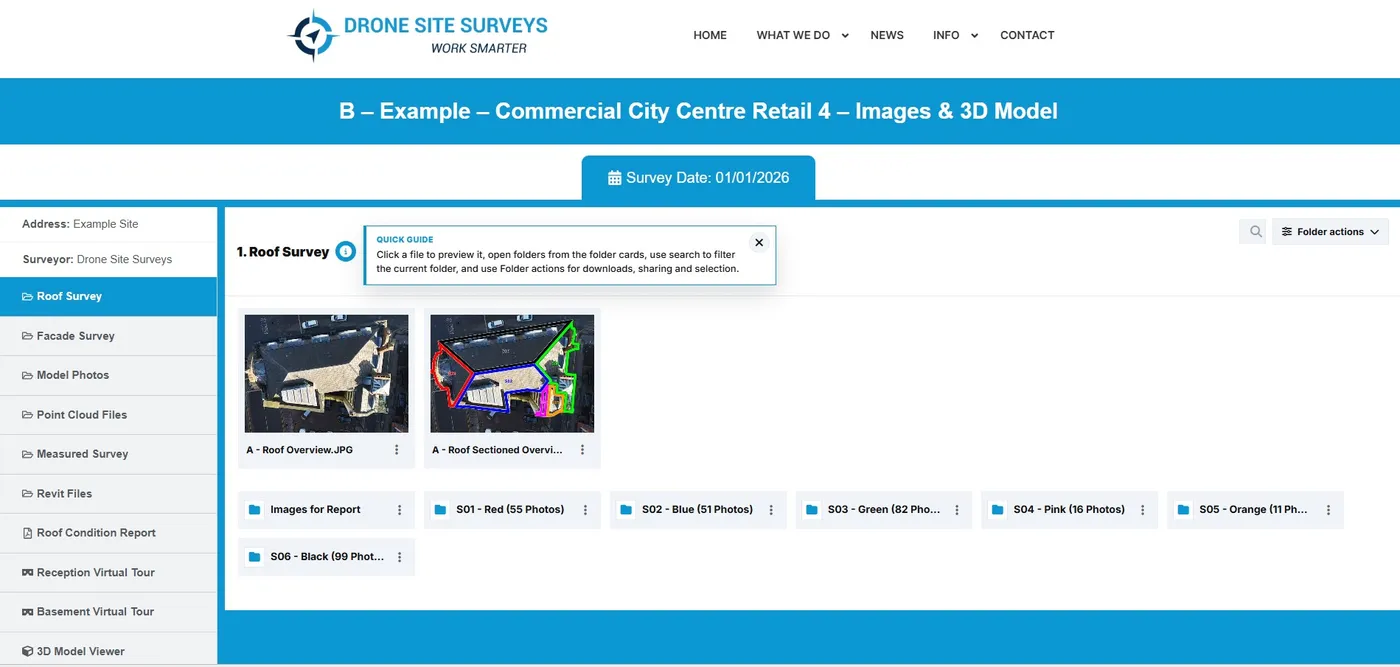Image resolution: width=1400 pixels, height=667 pixels.
Task: Click the A - Roof Overview.JPG file name
Action: coord(300,450)
